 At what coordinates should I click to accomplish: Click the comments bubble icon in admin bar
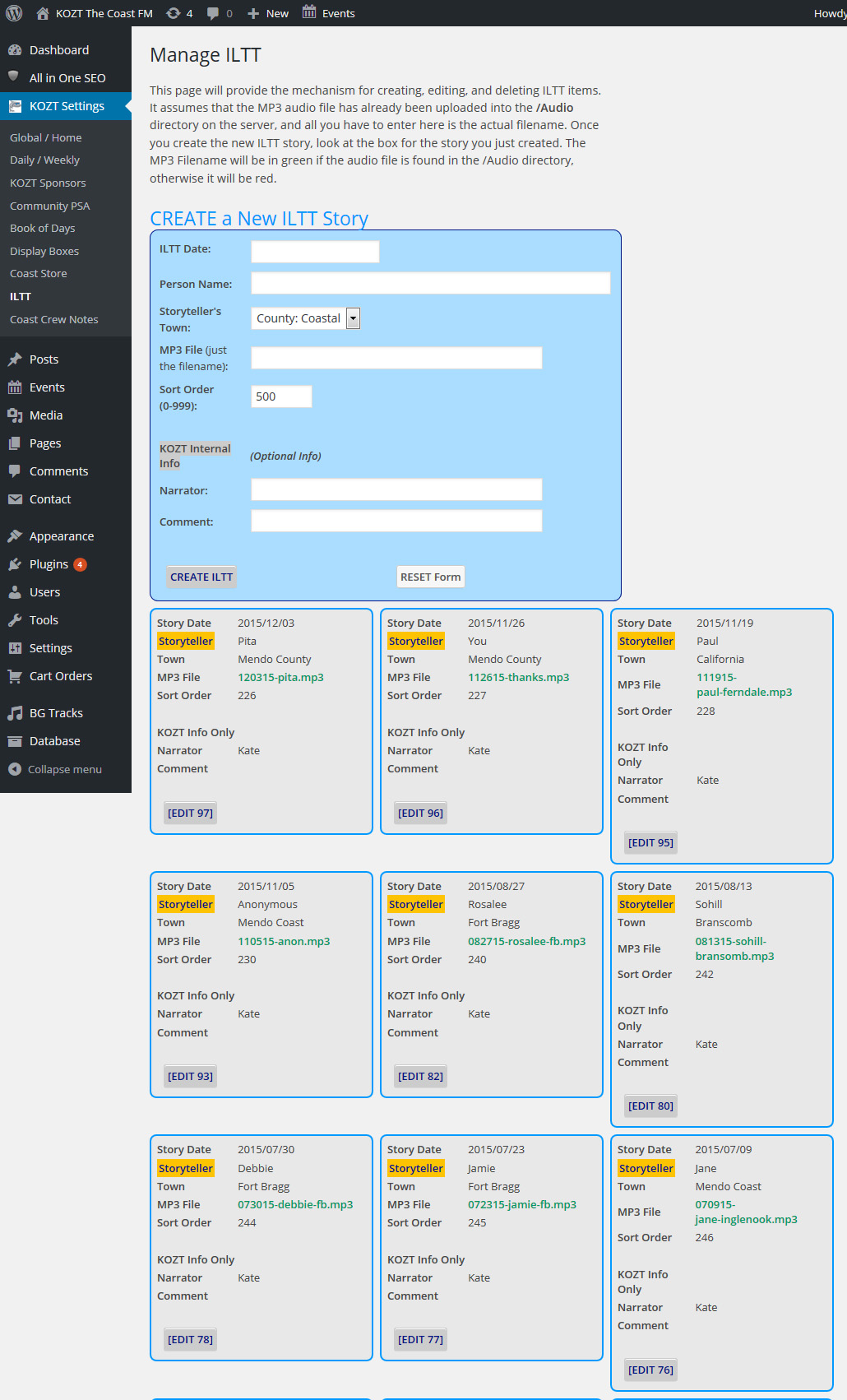point(213,13)
